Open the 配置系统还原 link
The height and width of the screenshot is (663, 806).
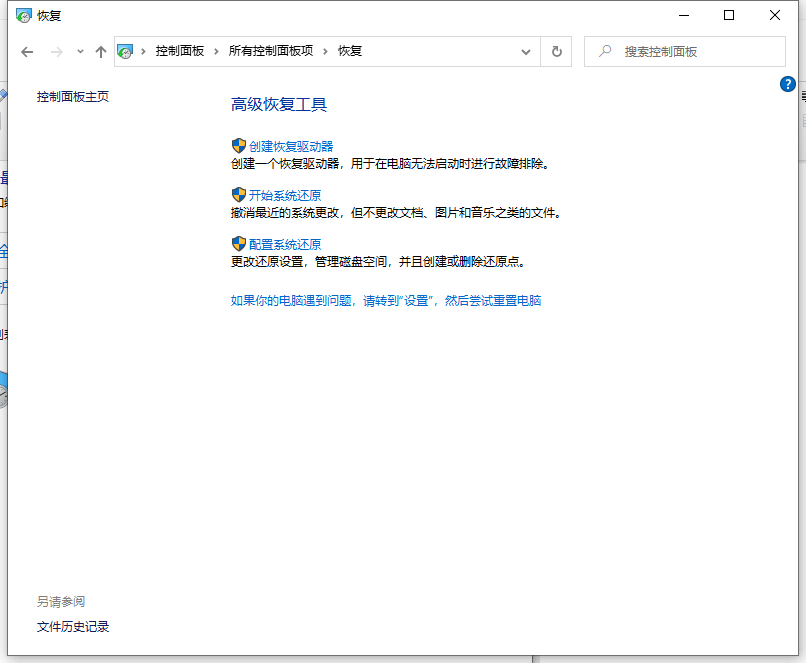pyautogui.click(x=285, y=244)
